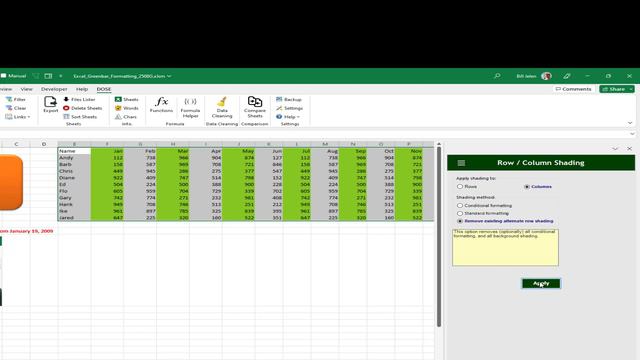
Task: Close the Row / Column Shading pane
Action: coord(629,149)
